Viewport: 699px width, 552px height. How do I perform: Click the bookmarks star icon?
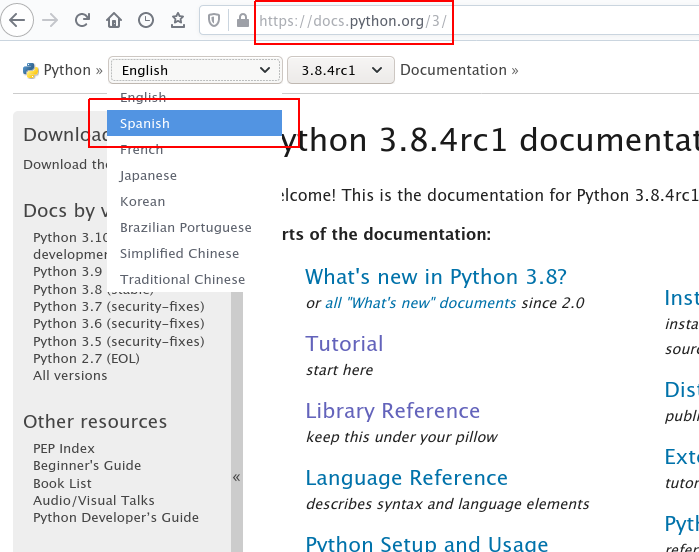(178, 20)
